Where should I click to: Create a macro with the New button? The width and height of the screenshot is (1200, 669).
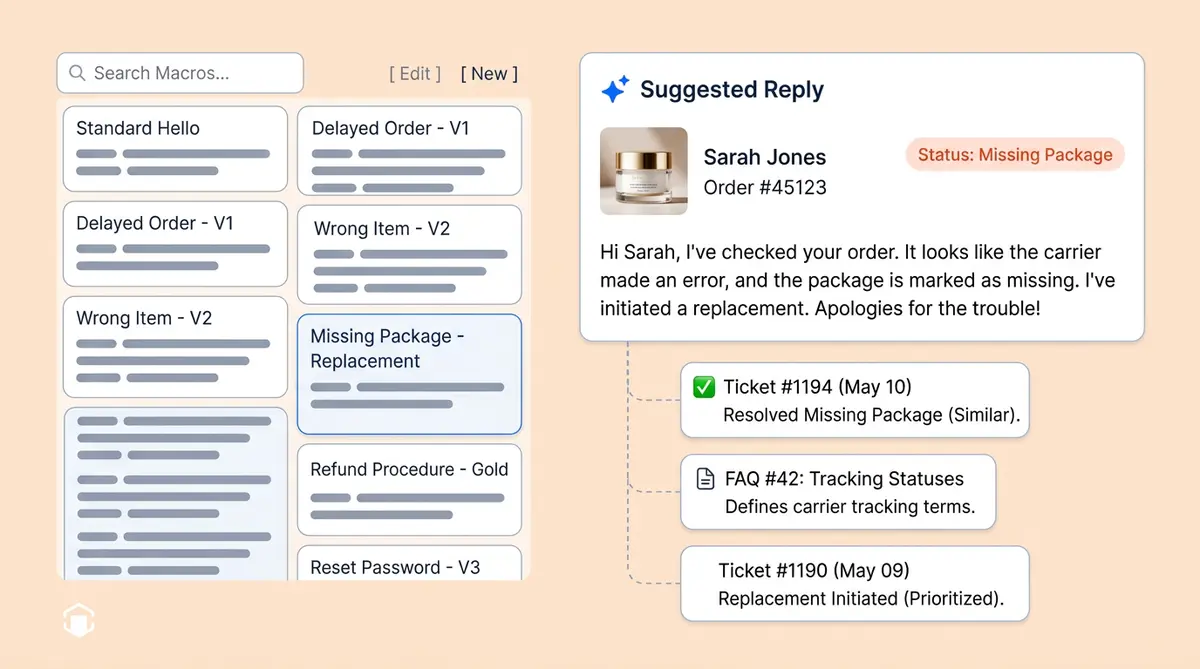coord(489,73)
